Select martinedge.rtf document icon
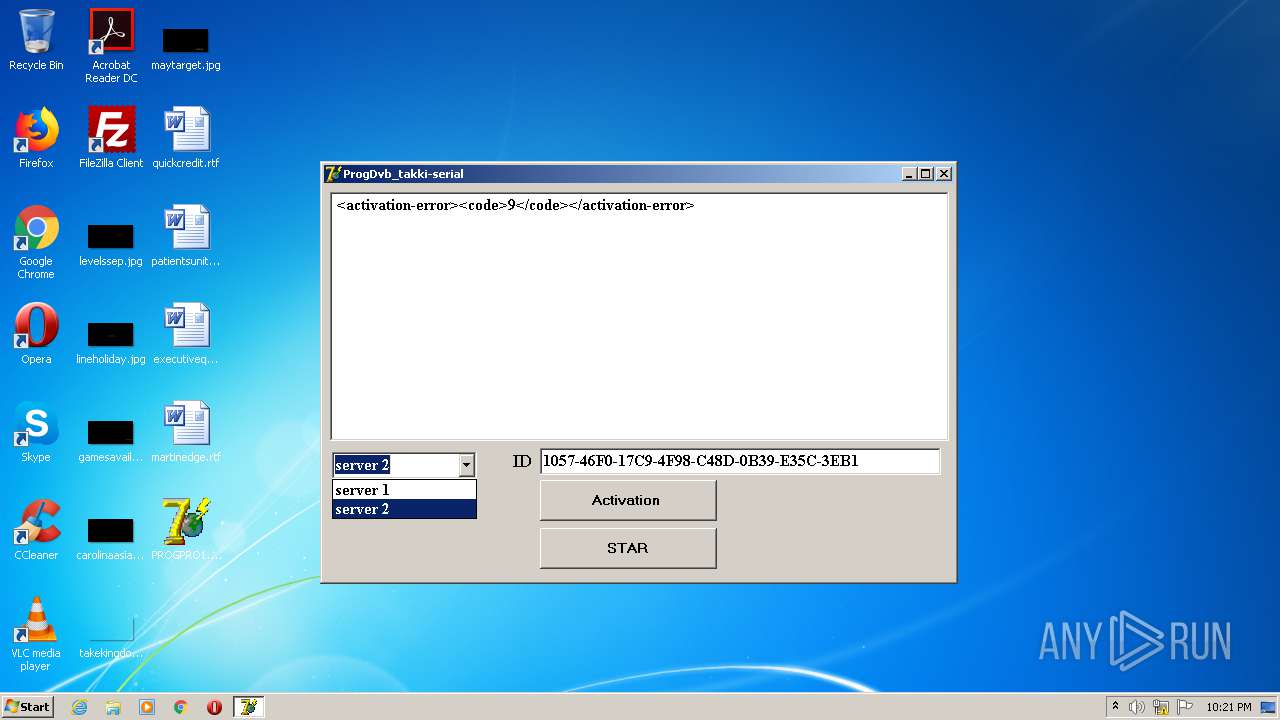The image size is (1280, 720). (186, 432)
